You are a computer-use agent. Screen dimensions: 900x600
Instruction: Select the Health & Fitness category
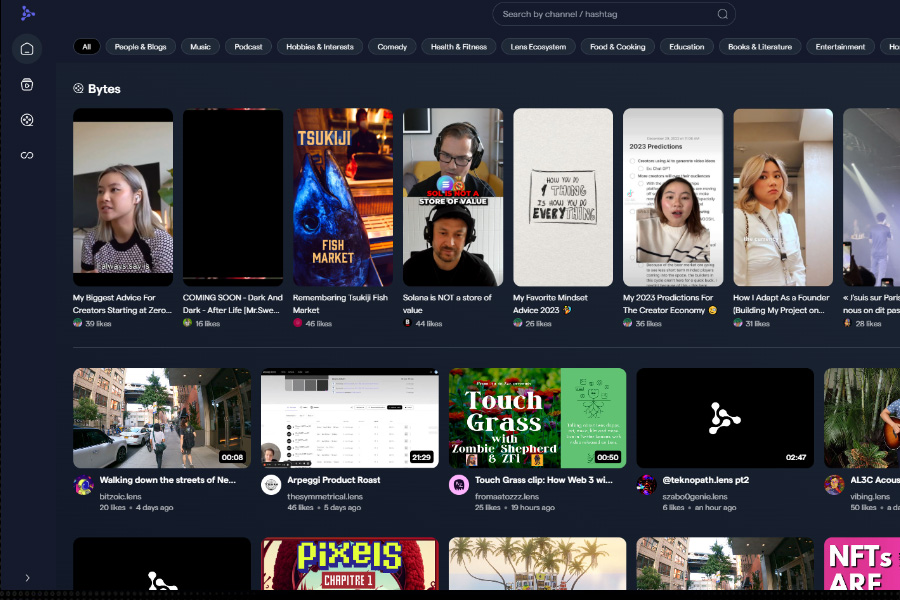pos(459,47)
